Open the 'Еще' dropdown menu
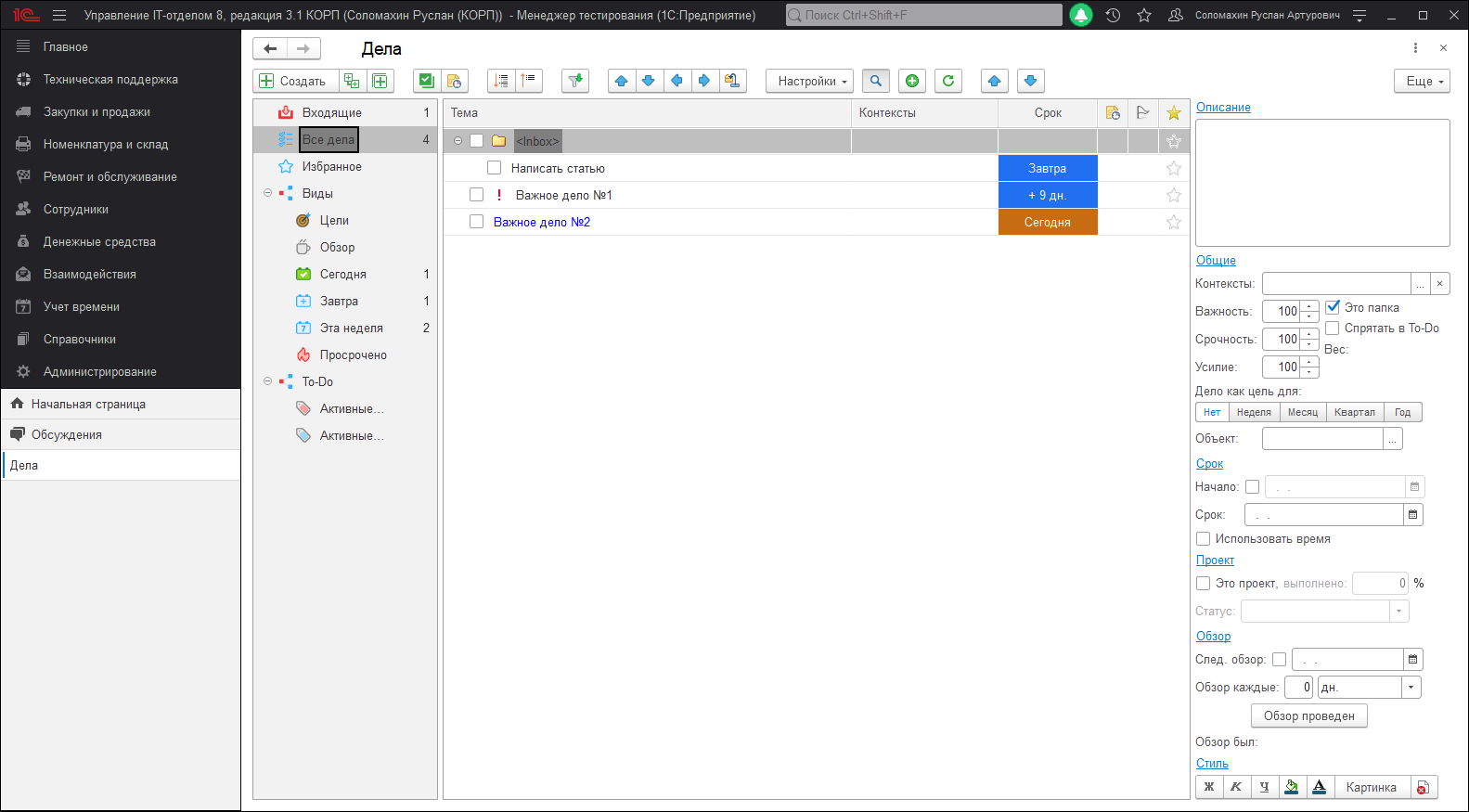The height and width of the screenshot is (812, 1469). tap(1421, 81)
